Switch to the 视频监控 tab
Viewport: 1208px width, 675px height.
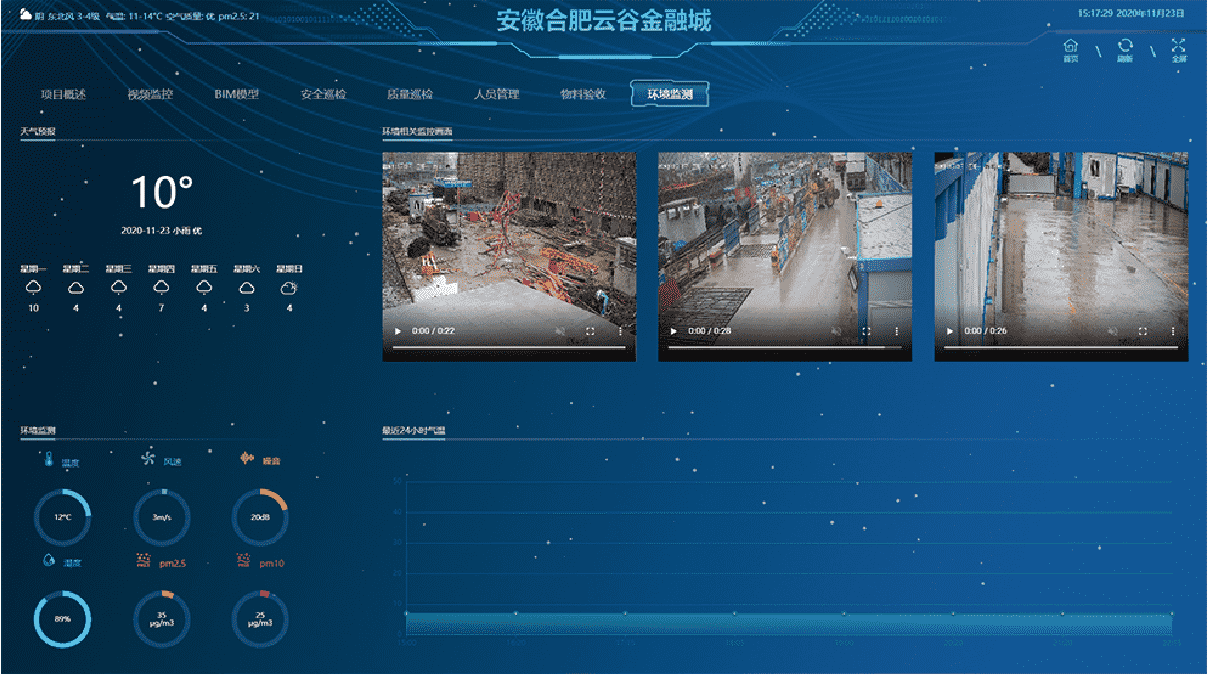(150, 94)
